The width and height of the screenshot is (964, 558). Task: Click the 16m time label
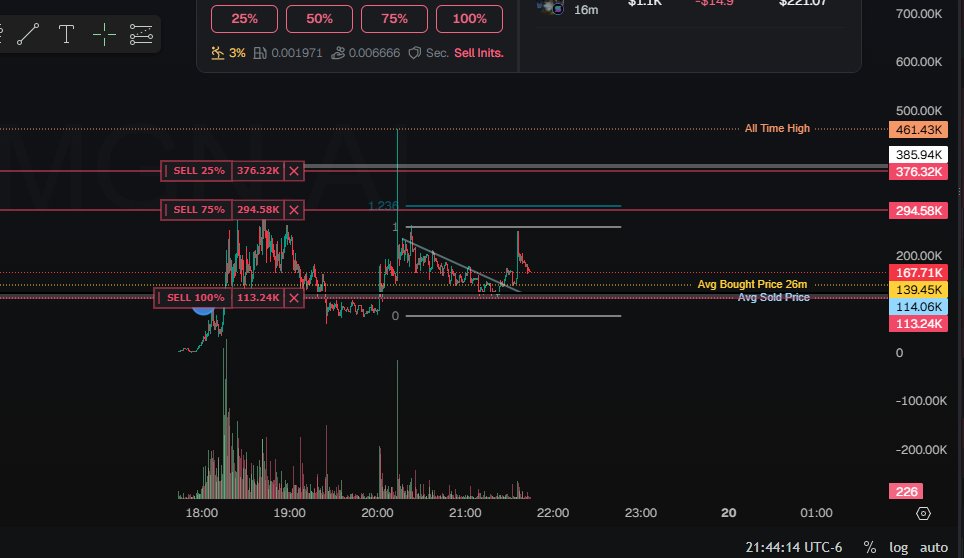point(586,10)
